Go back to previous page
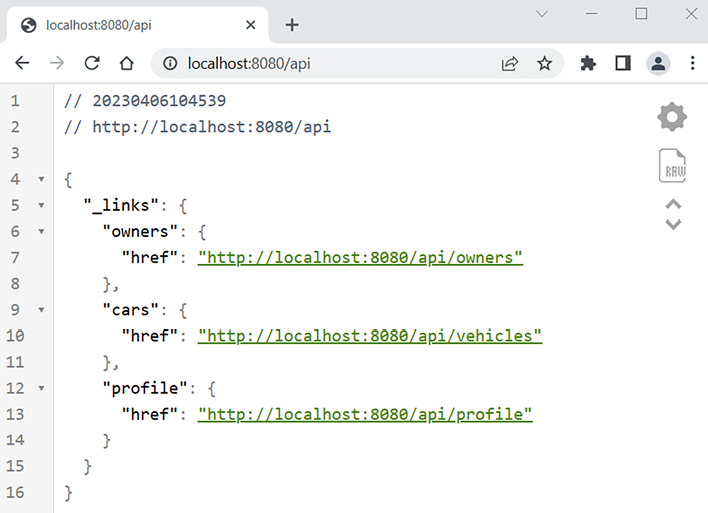708x513 pixels. pyautogui.click(x=22, y=63)
